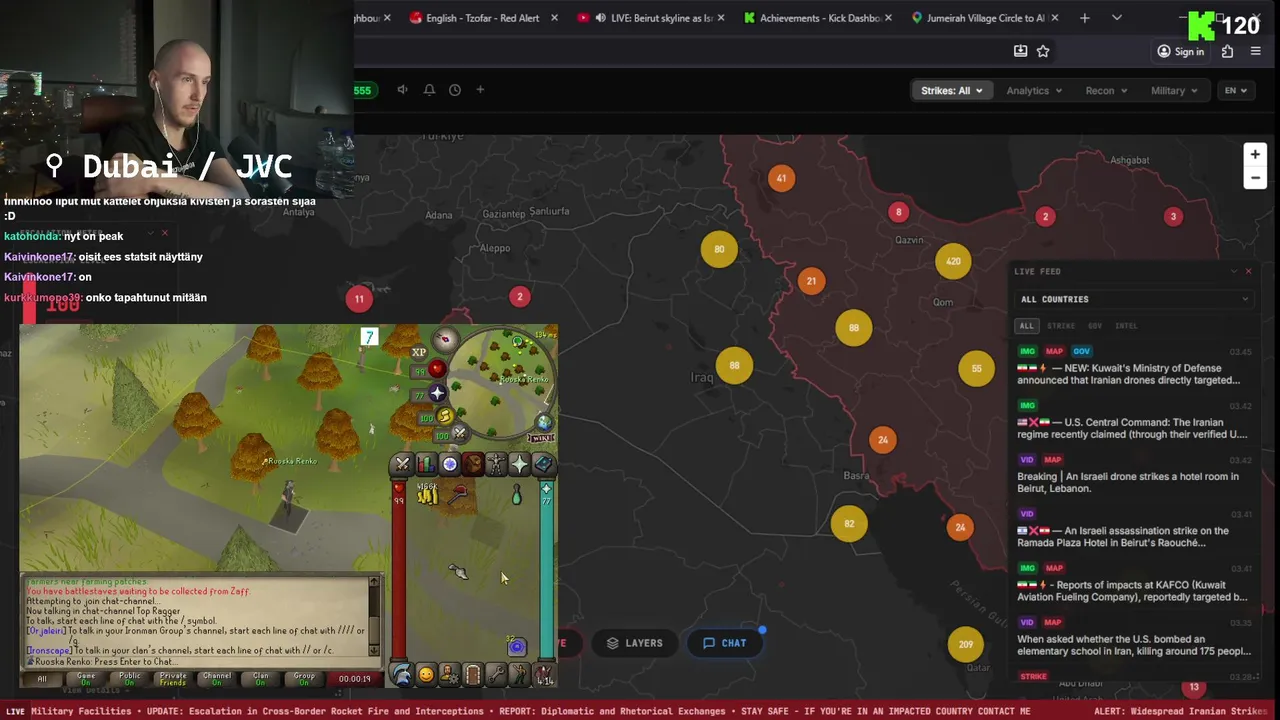Screen dimensions: 1280x720
Task: Open the Skills tab in game
Action: [x=426, y=464]
